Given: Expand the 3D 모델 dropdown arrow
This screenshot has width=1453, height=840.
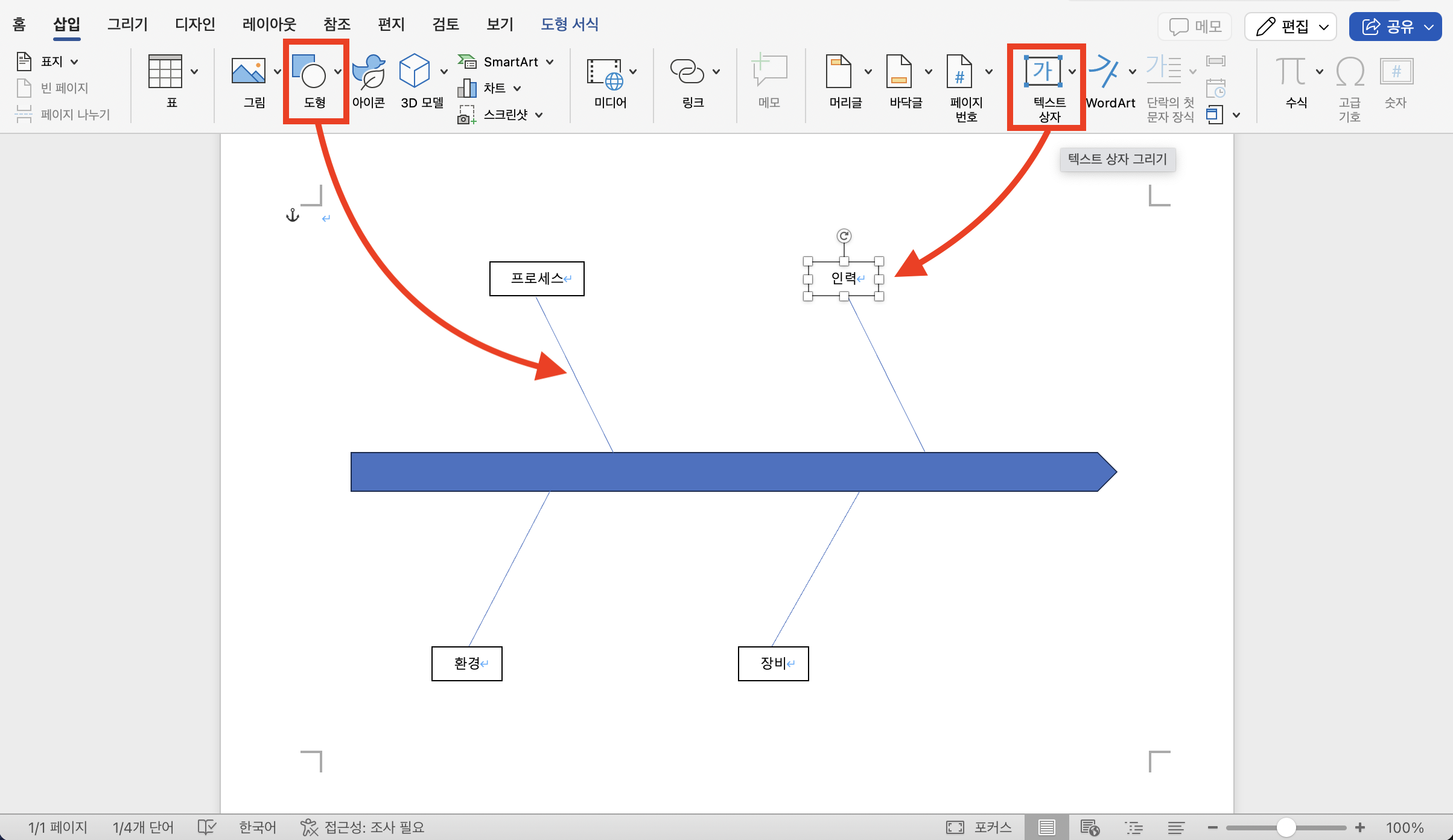Looking at the screenshot, I should pyautogui.click(x=444, y=71).
